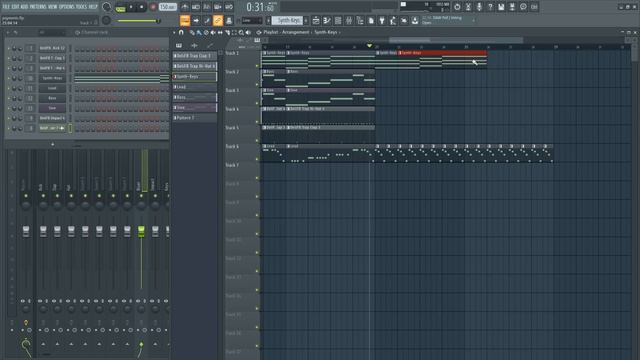This screenshot has width=640, height=360.
Task: Open the TOOLS menu
Action: pos(81,7)
